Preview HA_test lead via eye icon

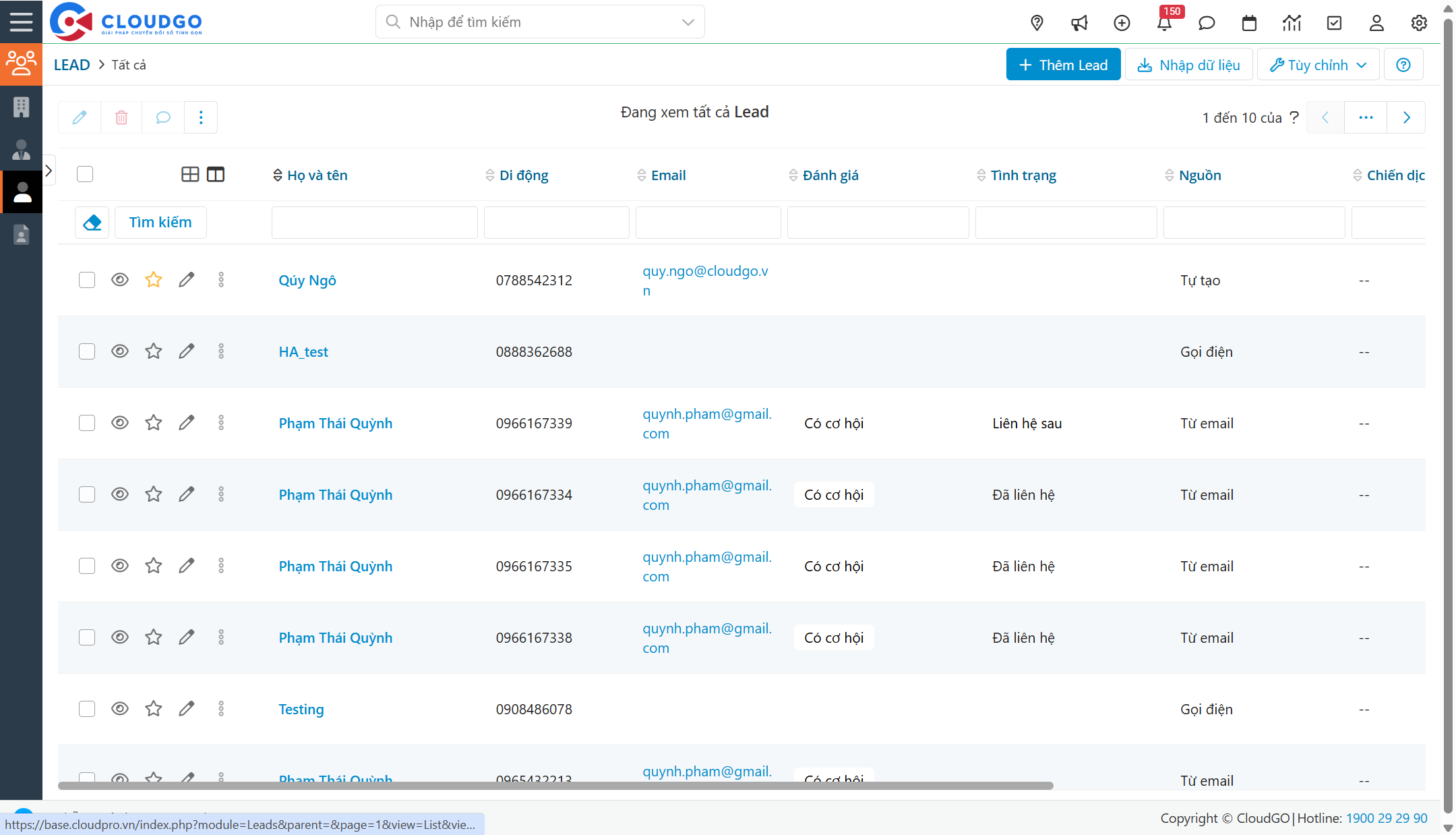[120, 351]
